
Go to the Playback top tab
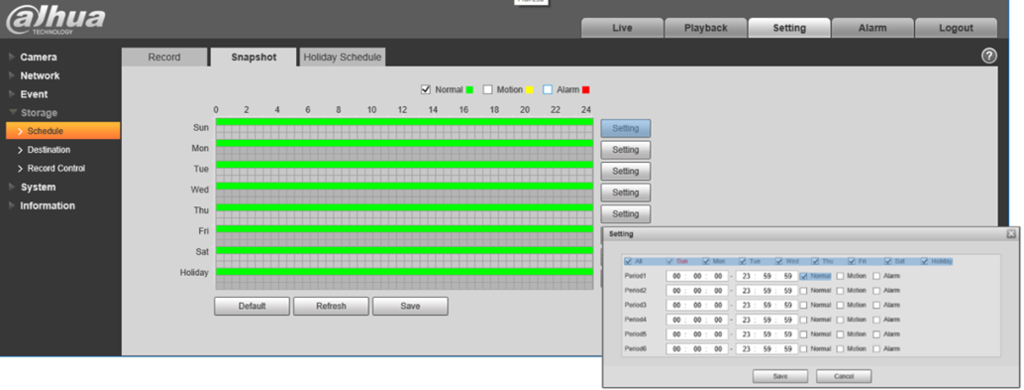pyautogui.click(x=705, y=28)
